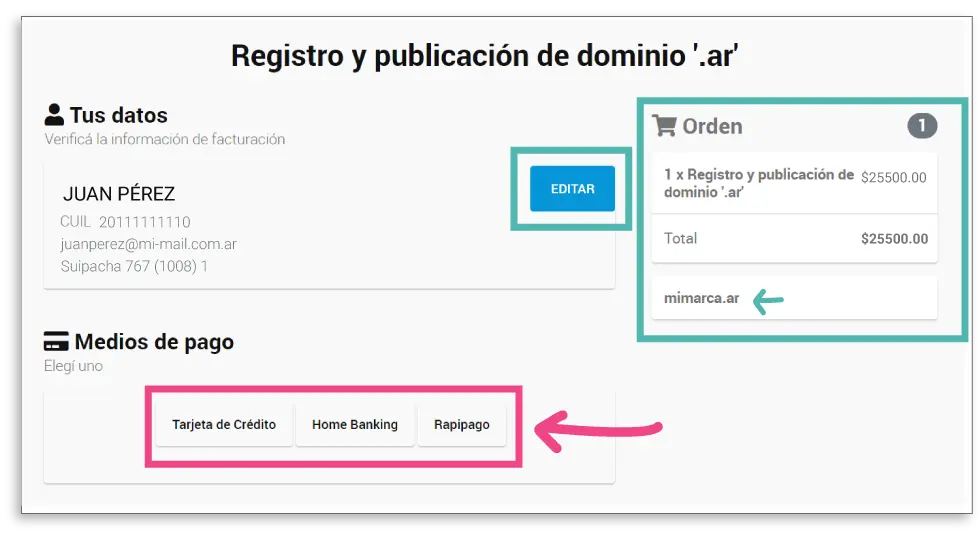The width and height of the screenshot is (980, 542).
Task: Choose Home Banking as payment method
Action: tap(355, 425)
